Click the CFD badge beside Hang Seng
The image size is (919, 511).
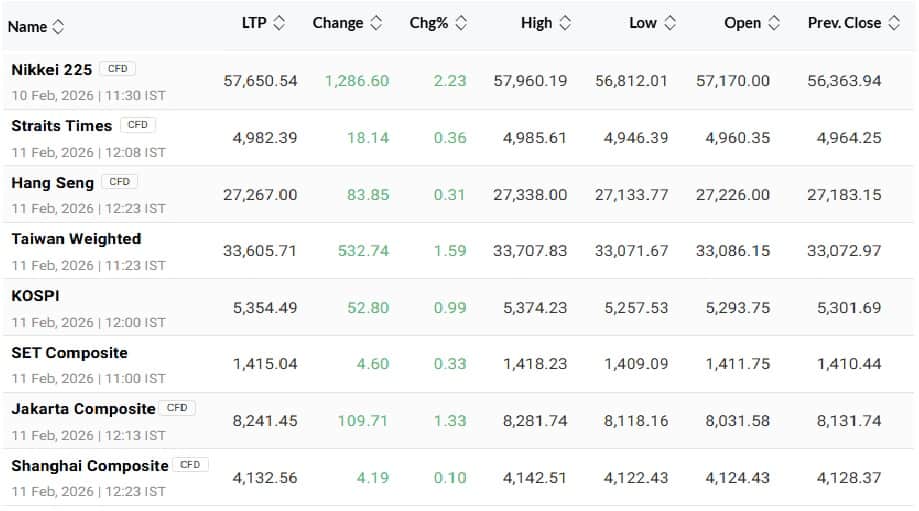[120, 182]
